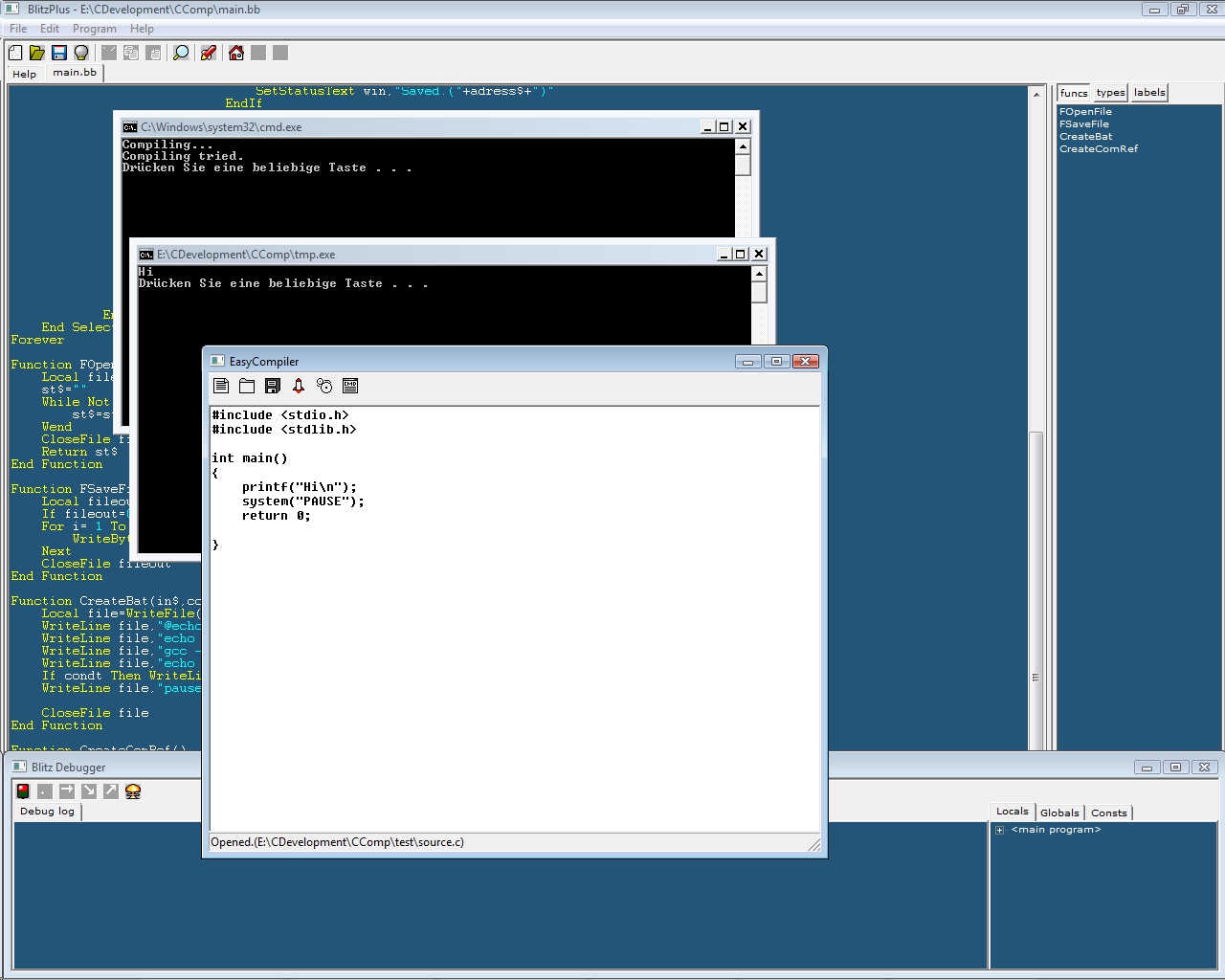Jump to FSaveFile in the funcs list
1225x980 pixels.
tap(1083, 124)
